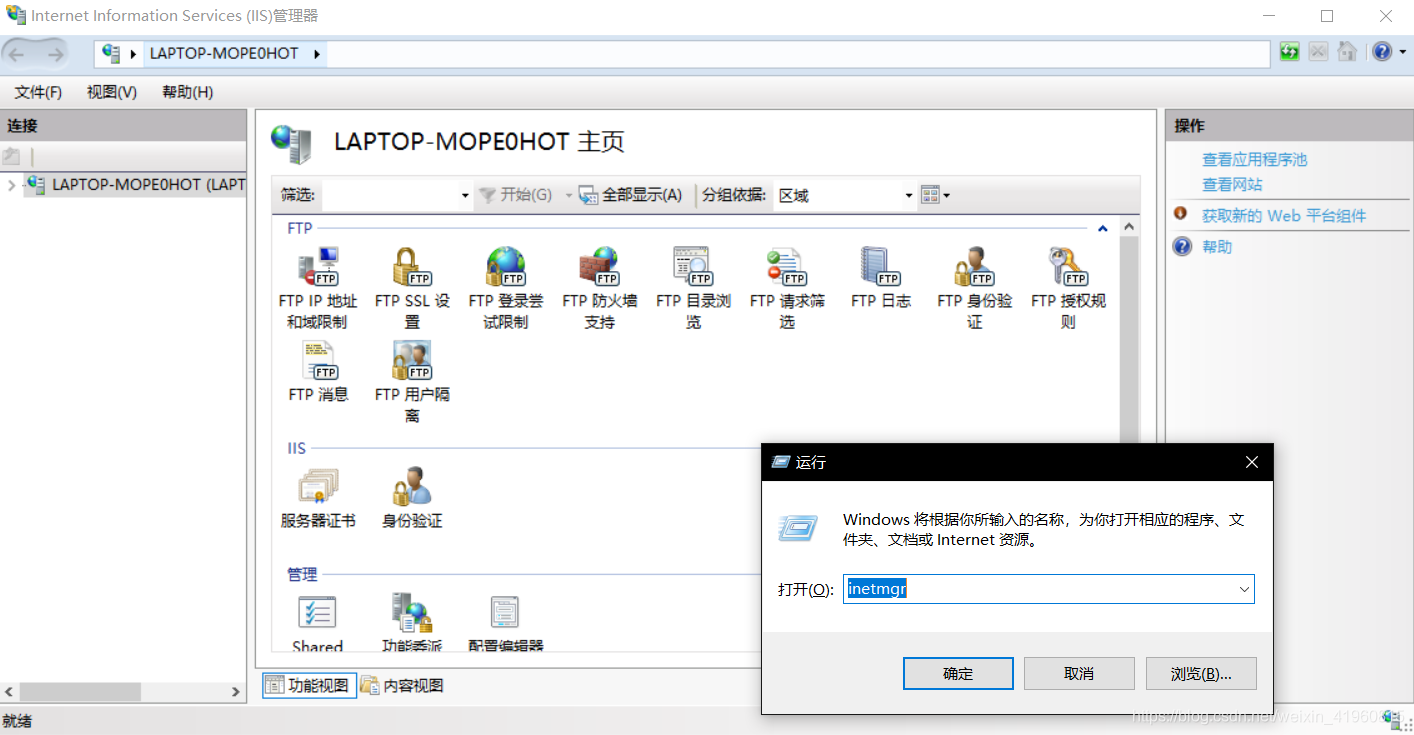Collapse the FTP group section

pos(1103,229)
